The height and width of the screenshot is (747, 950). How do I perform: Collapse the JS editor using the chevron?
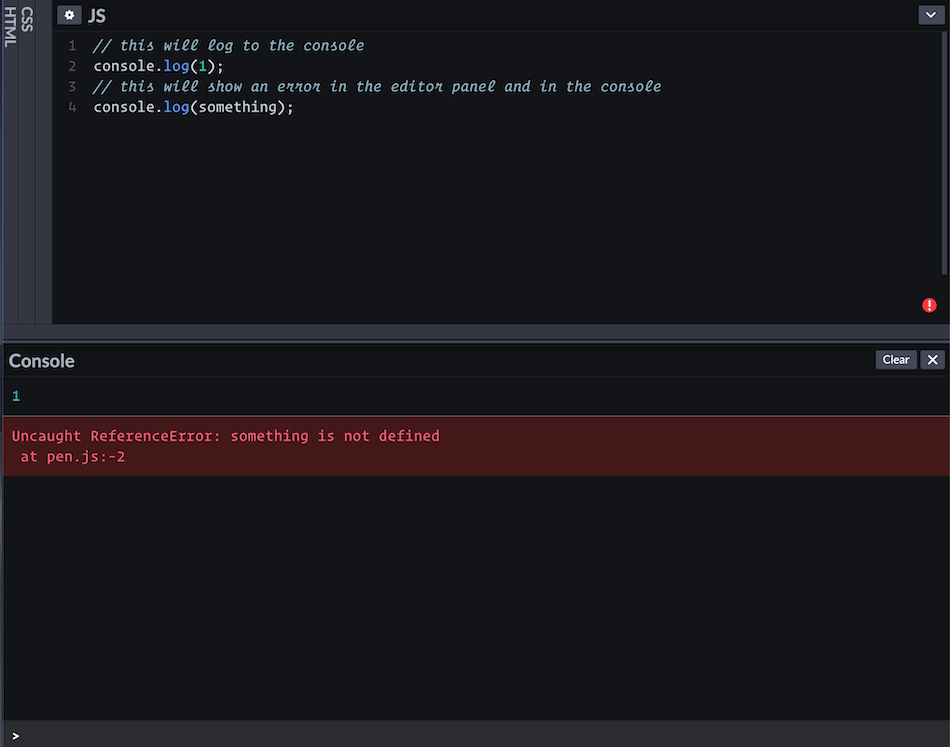pyautogui.click(x=930, y=14)
